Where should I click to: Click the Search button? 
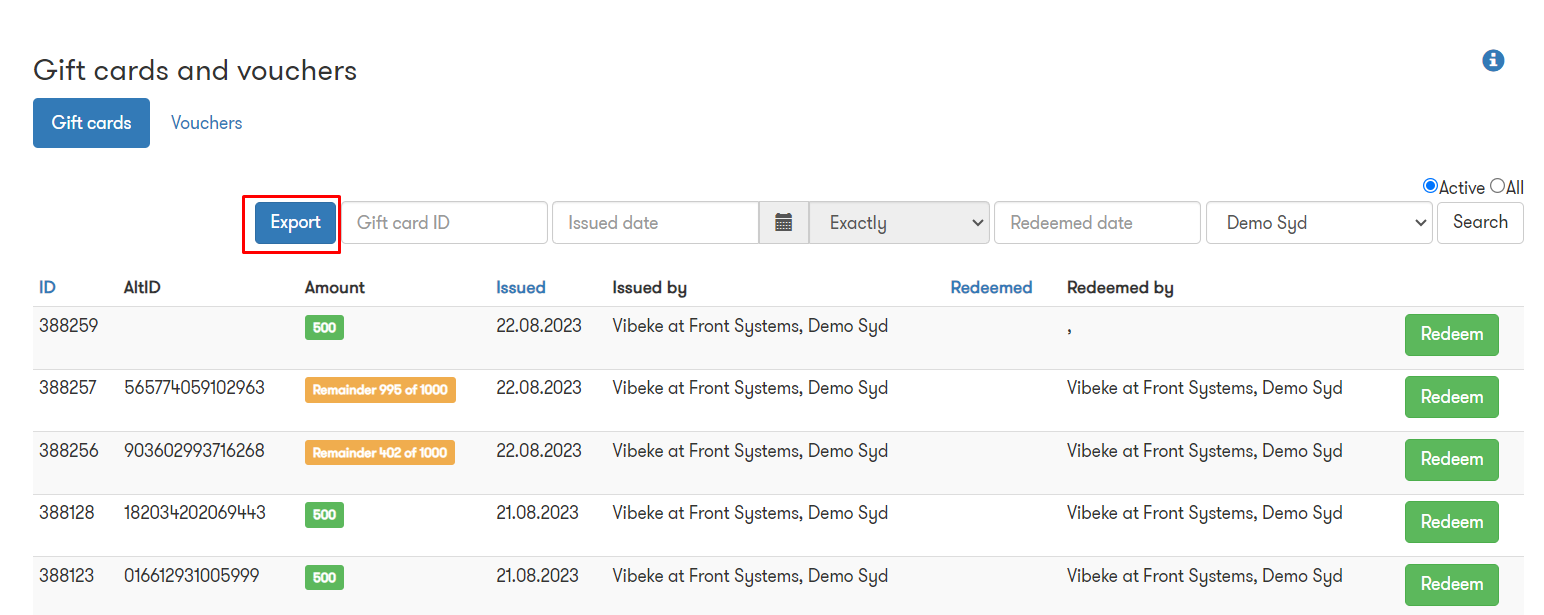1480,223
